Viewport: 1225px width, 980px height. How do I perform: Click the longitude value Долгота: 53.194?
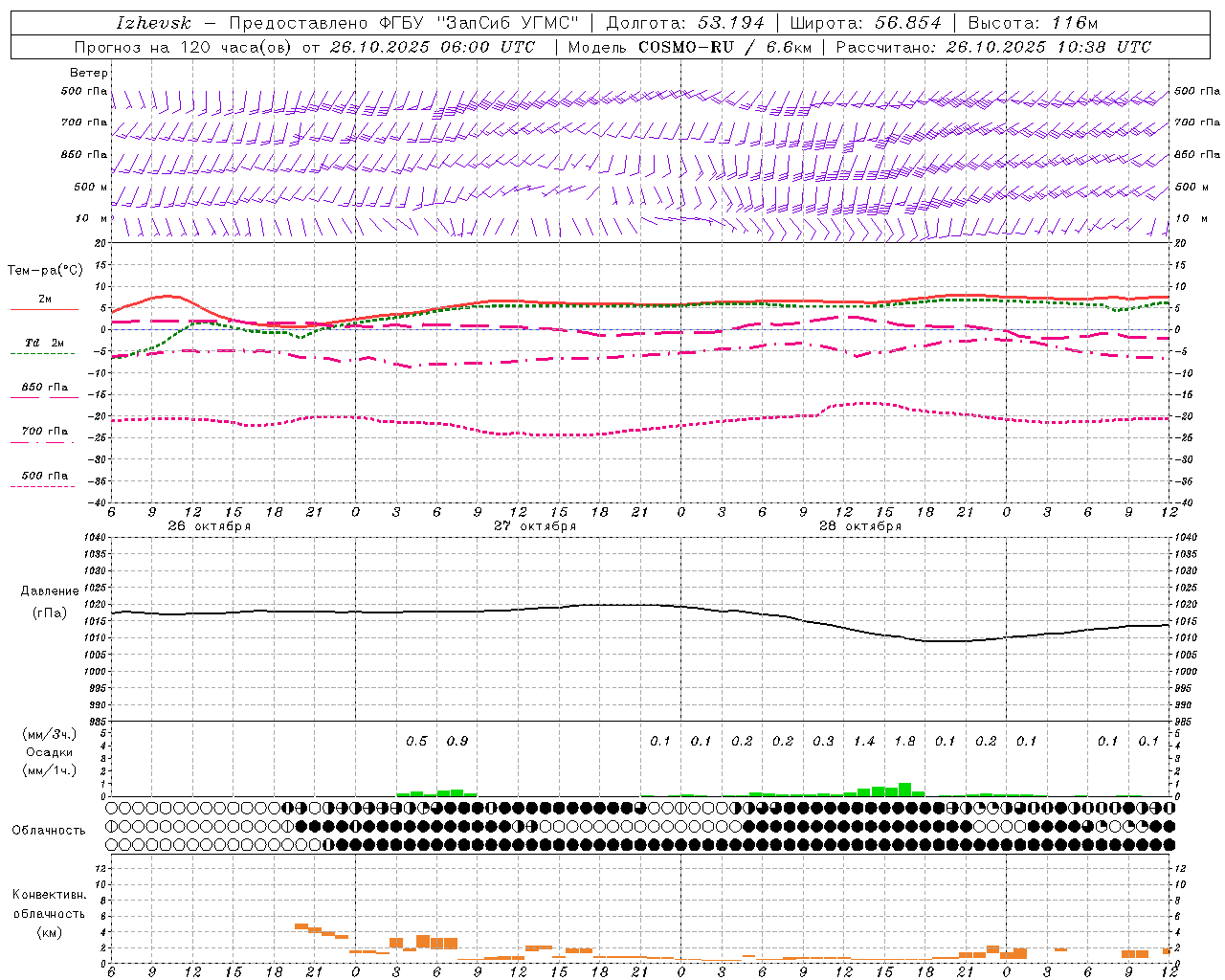(685, 23)
